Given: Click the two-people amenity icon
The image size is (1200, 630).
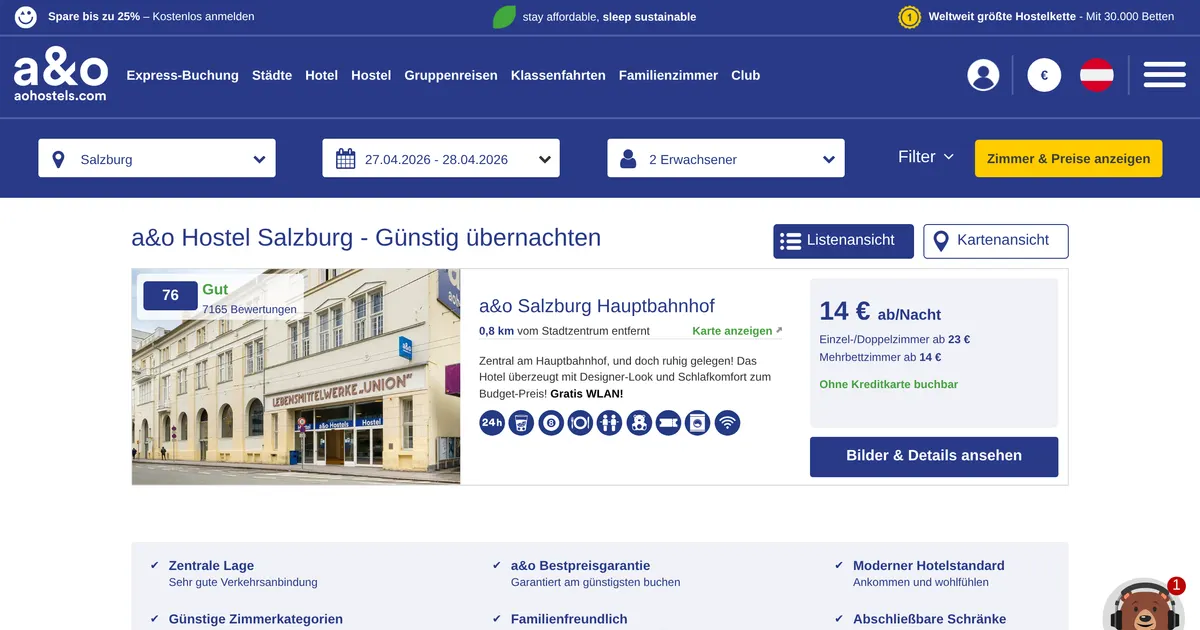Looking at the screenshot, I should coord(610,423).
